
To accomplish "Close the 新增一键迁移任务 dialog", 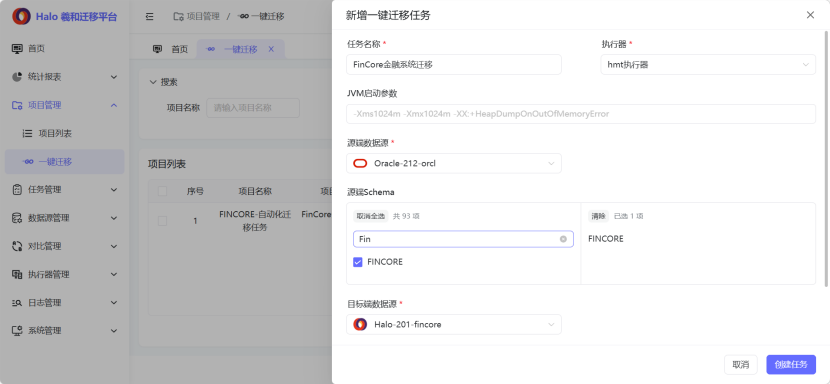I will pyautogui.click(x=810, y=15).
